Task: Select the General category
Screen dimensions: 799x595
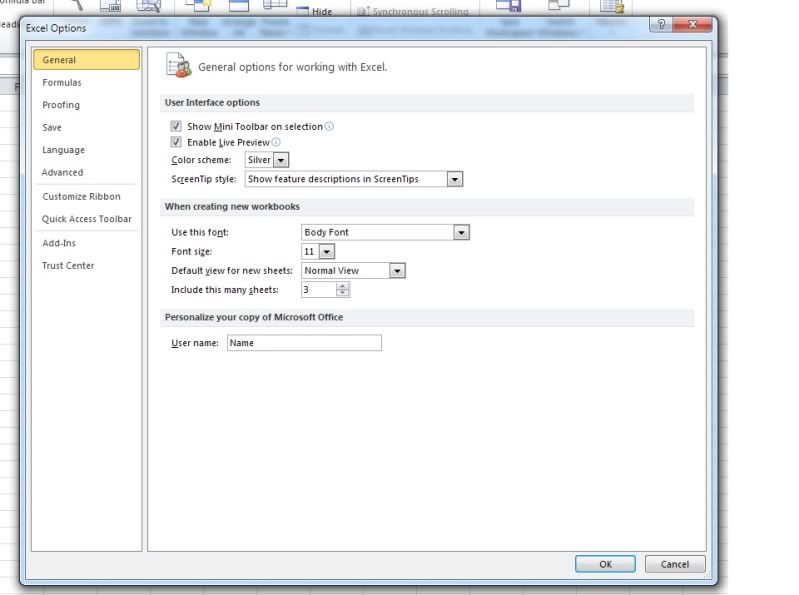Action: point(86,60)
